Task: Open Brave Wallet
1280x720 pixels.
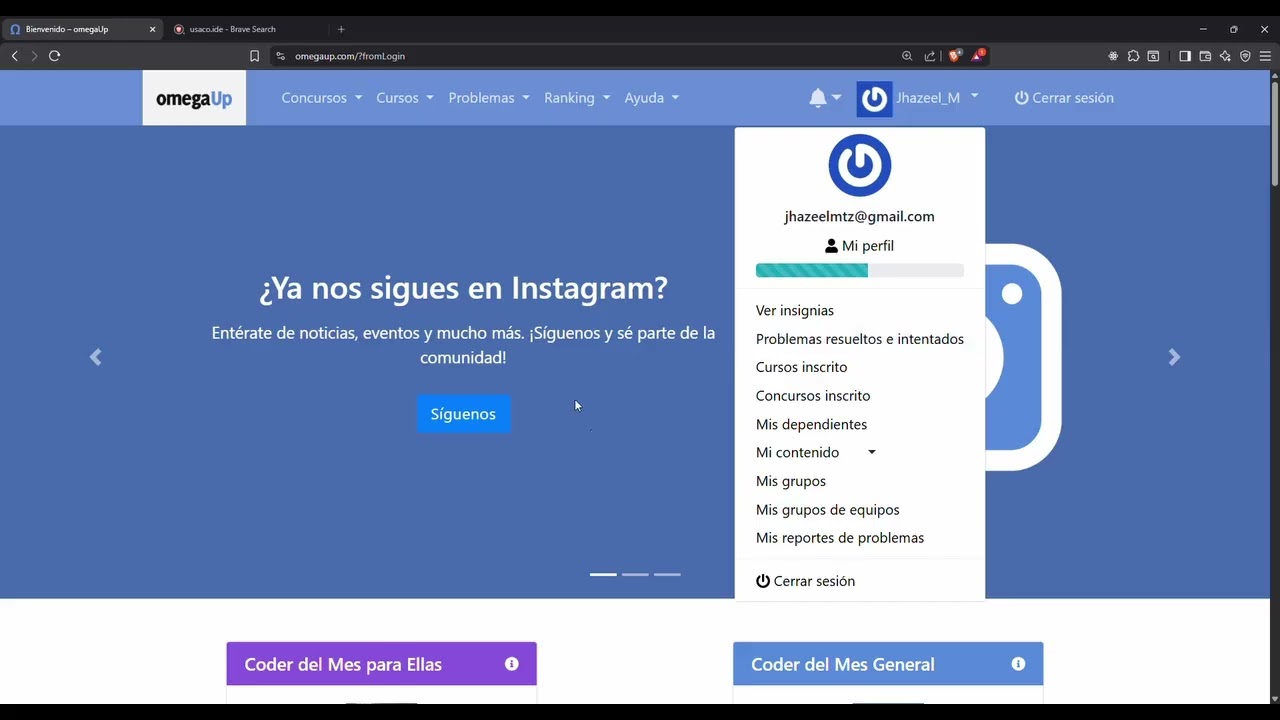Action: click(x=1205, y=56)
